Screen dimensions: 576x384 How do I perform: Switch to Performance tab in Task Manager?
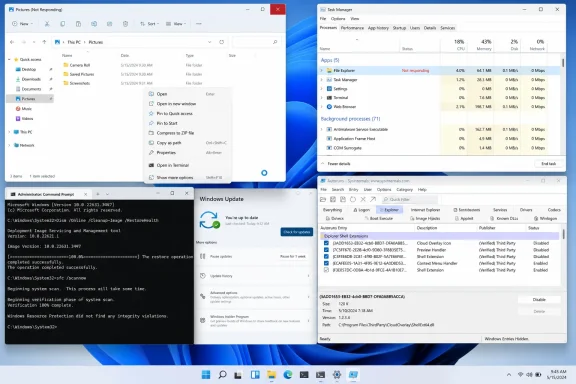[352, 28]
